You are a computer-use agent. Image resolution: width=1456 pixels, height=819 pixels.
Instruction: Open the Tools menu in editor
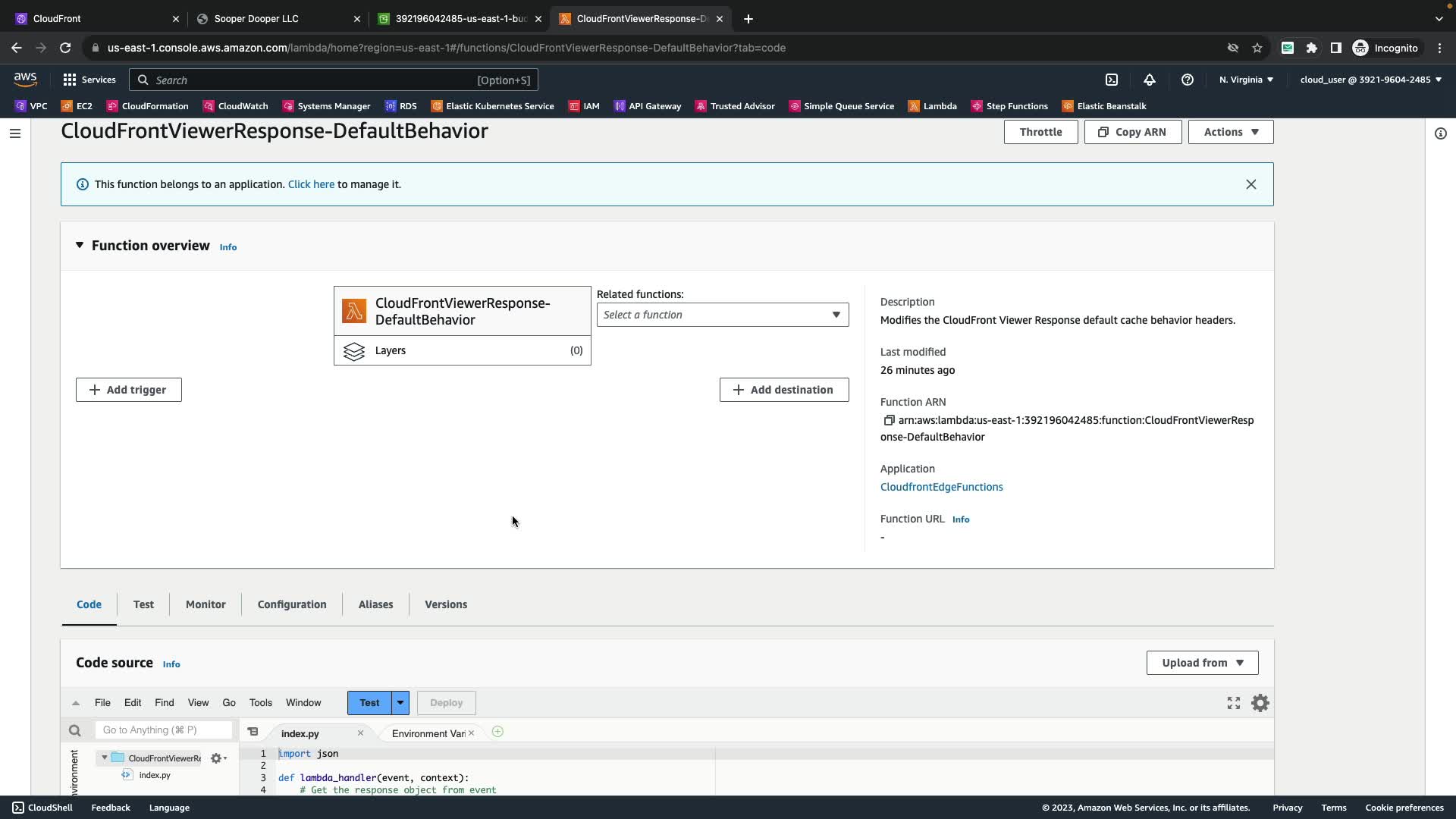click(x=260, y=703)
